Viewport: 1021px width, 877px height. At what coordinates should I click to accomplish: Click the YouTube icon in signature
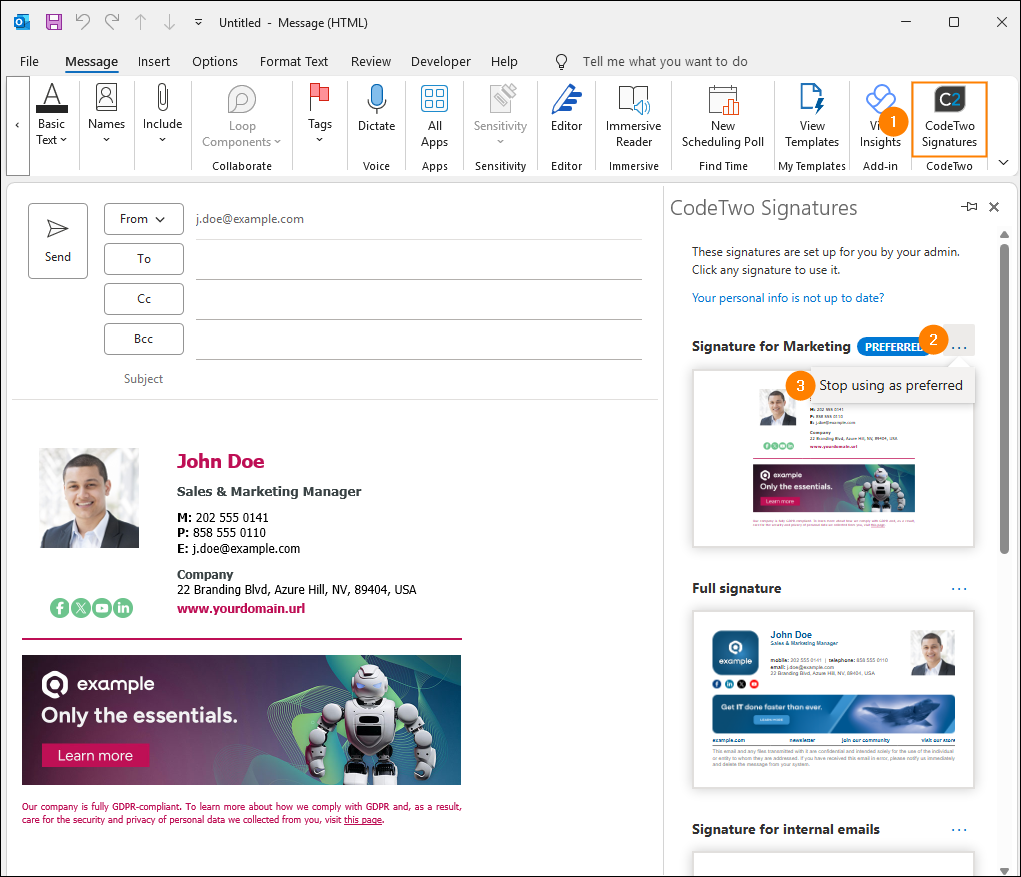[x=102, y=608]
